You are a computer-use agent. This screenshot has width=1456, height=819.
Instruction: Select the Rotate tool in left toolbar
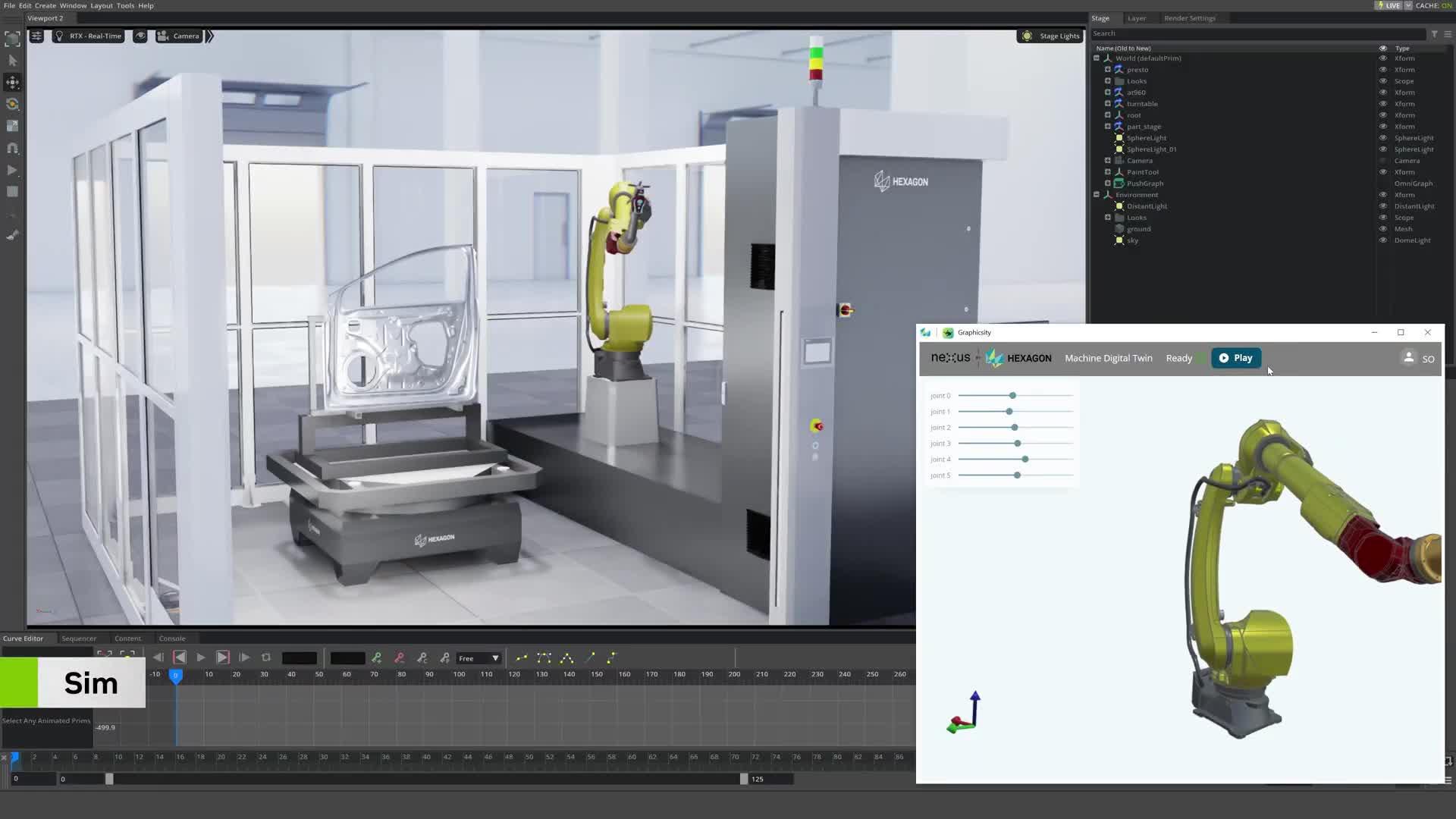tap(12, 104)
